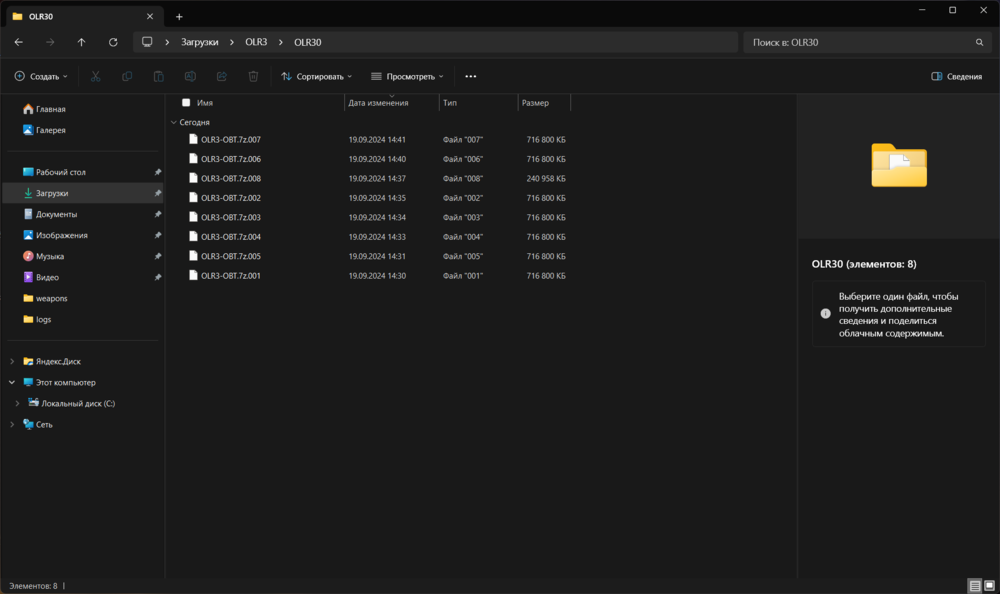The width and height of the screenshot is (1000, 594).
Task: Open the Sort dropdown menu
Action: pyautogui.click(x=316, y=76)
